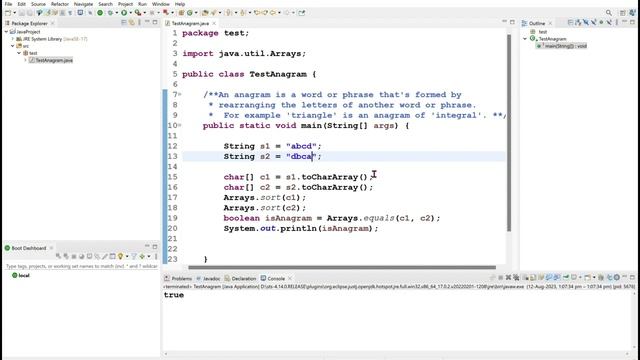Screen dimensions: 640x360
Task: Switch to the Declaration tab
Action: coord(240,278)
